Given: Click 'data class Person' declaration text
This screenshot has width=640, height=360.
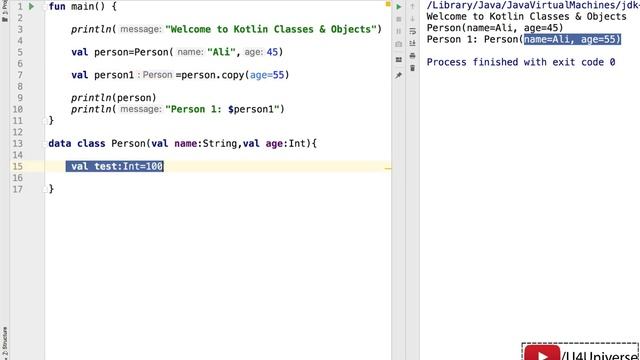Looking at the screenshot, I should click(97, 143).
